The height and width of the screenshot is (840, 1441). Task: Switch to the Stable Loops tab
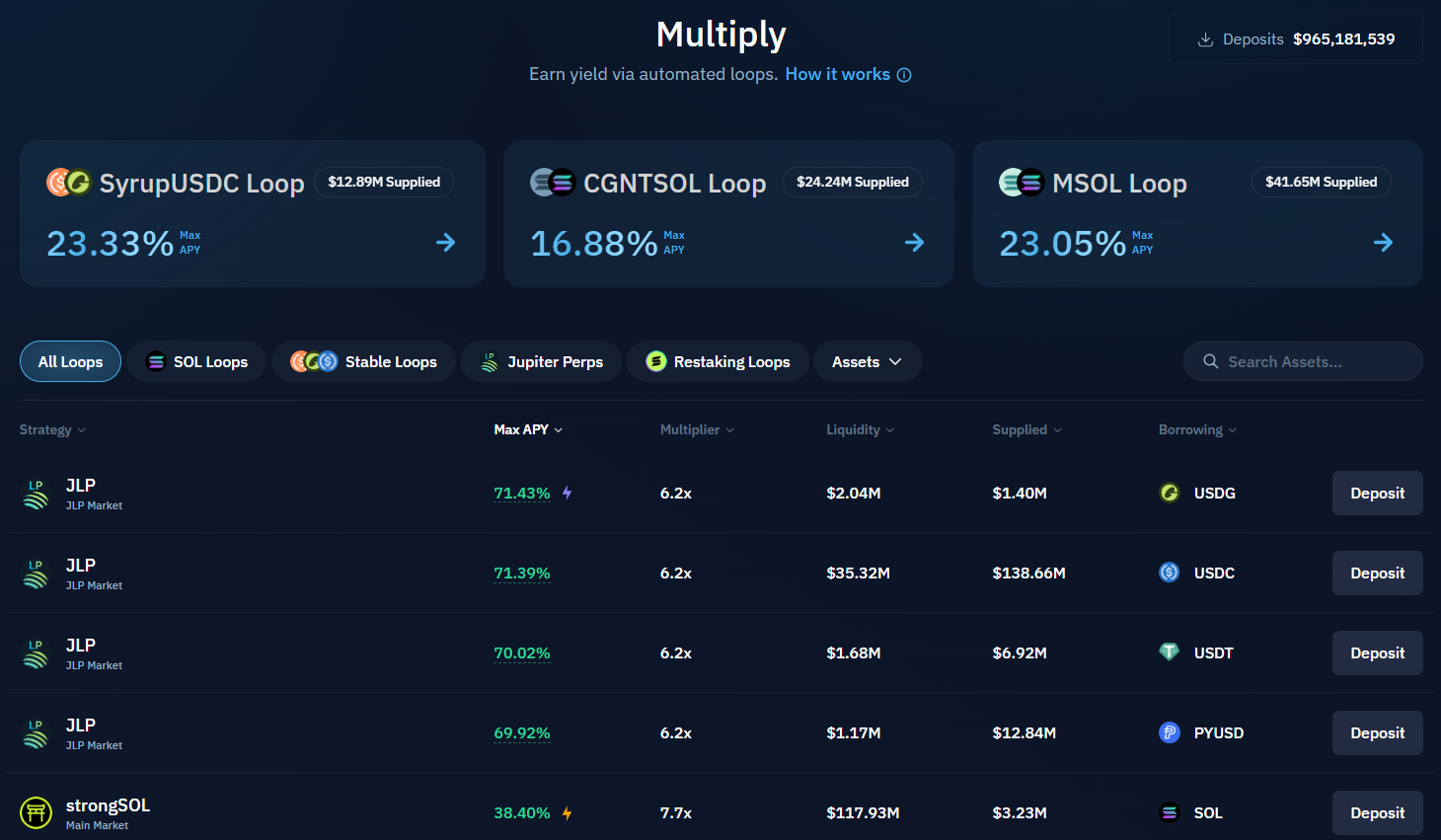pyautogui.click(x=363, y=362)
